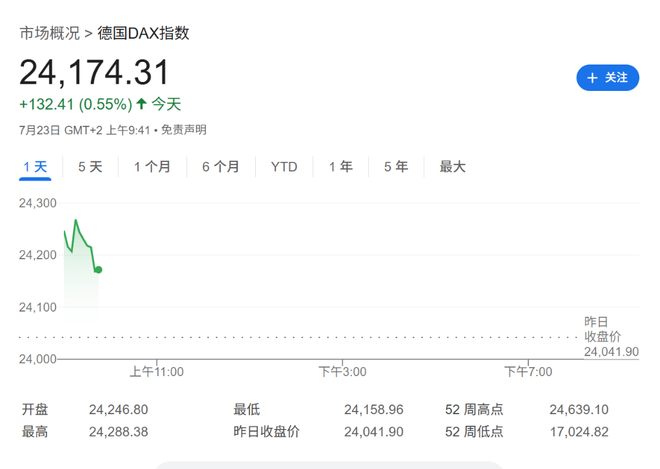Click the green current-price dot on chart

(x=98, y=270)
